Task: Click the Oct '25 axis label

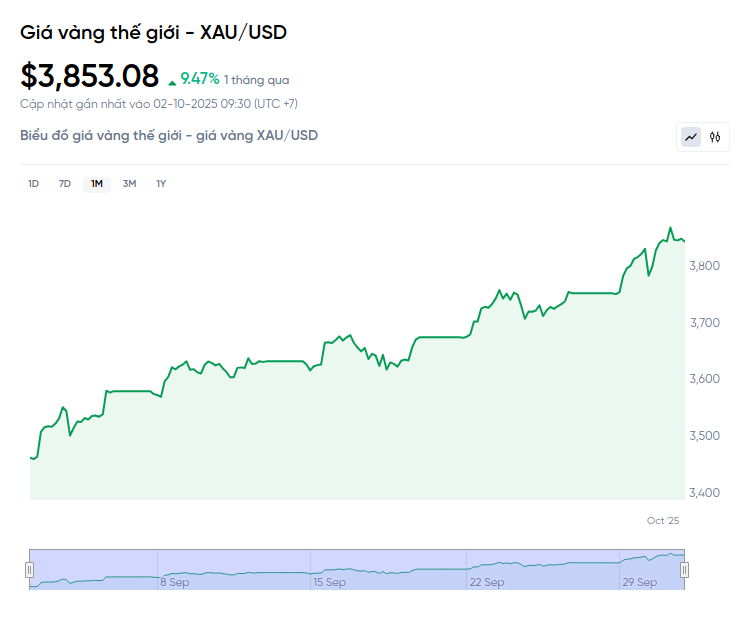Action: tap(663, 521)
